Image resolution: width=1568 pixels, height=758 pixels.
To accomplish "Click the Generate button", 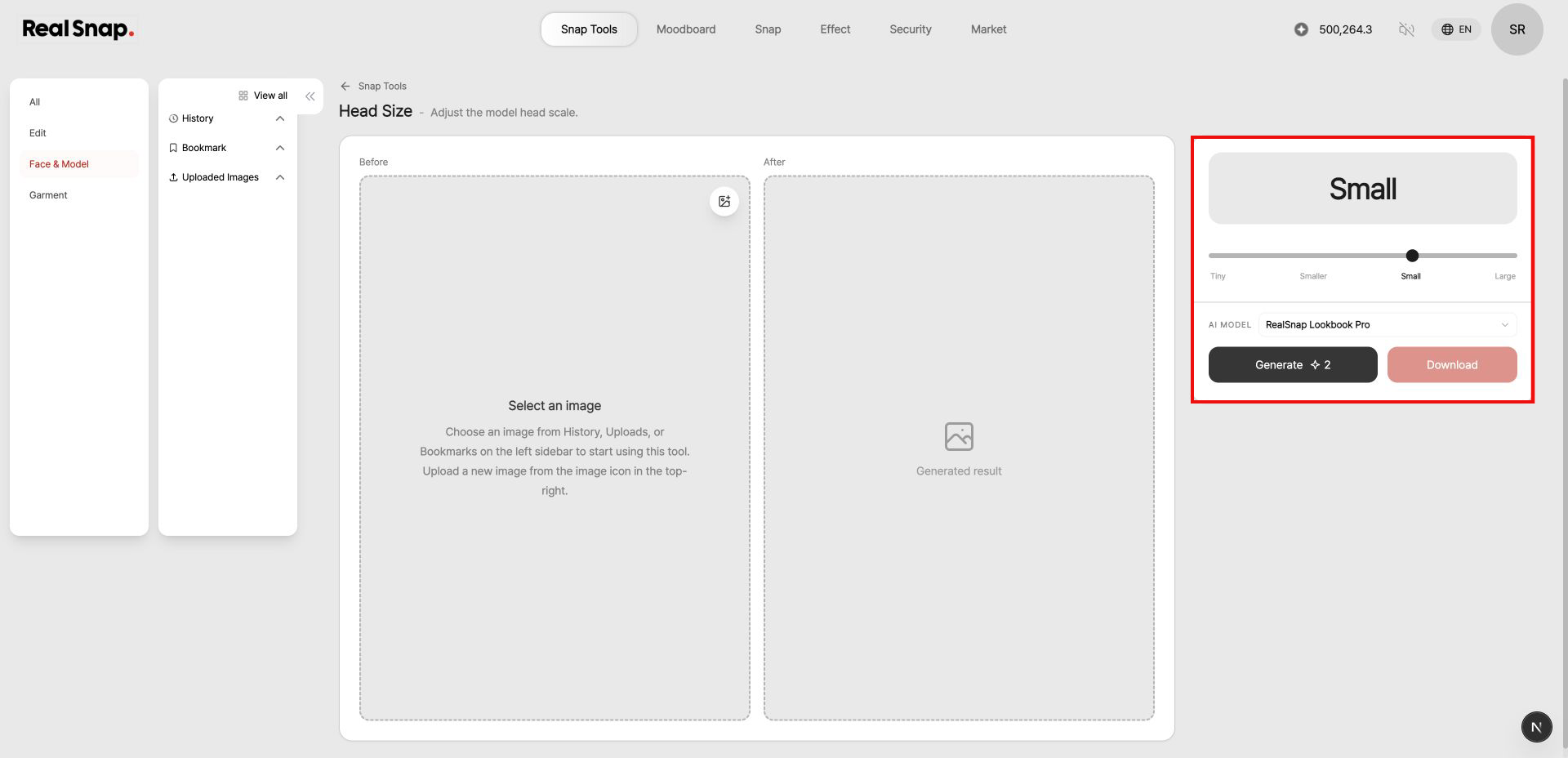I will 1293,365.
